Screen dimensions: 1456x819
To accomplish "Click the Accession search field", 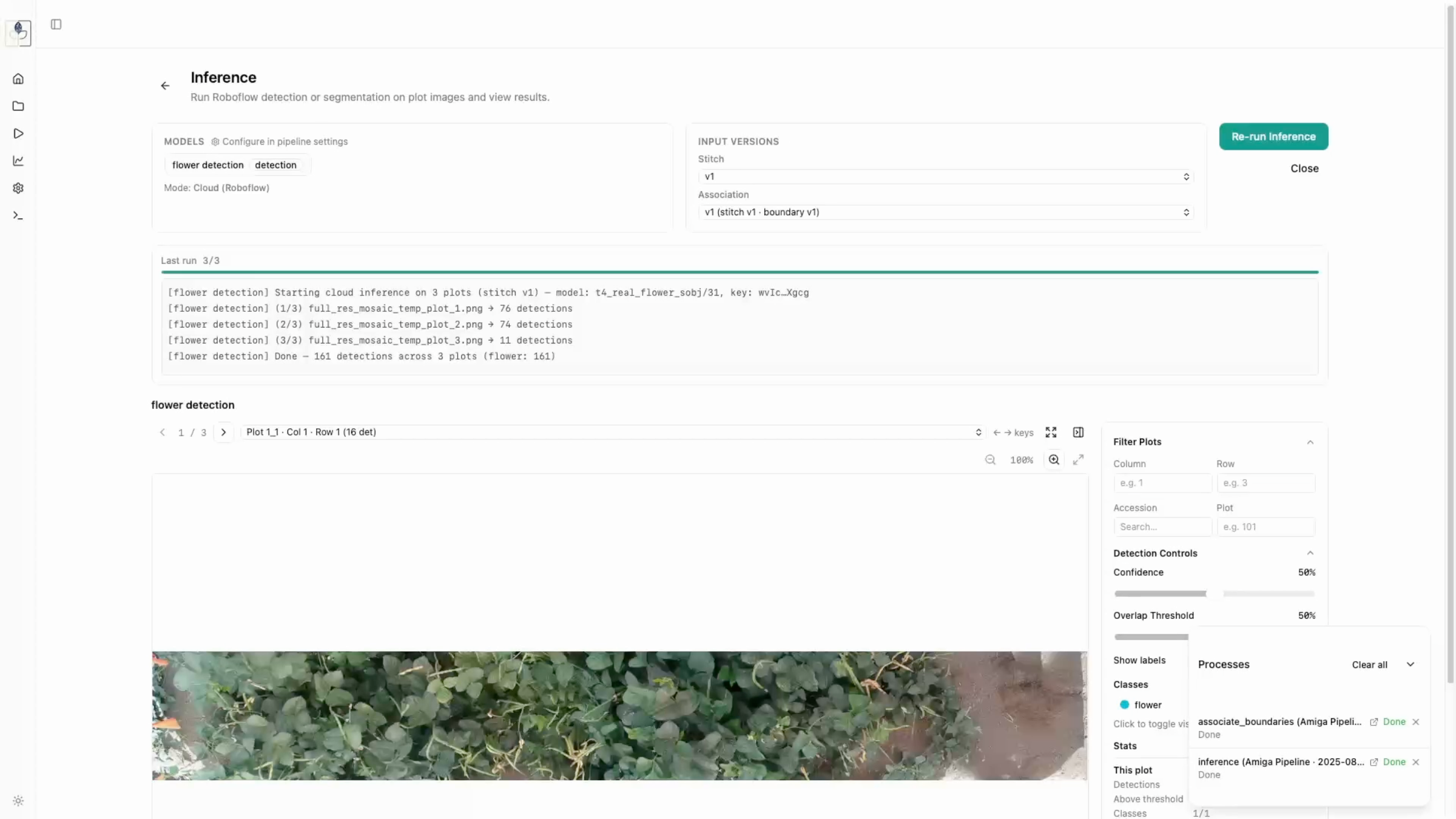I will (x=1162, y=527).
